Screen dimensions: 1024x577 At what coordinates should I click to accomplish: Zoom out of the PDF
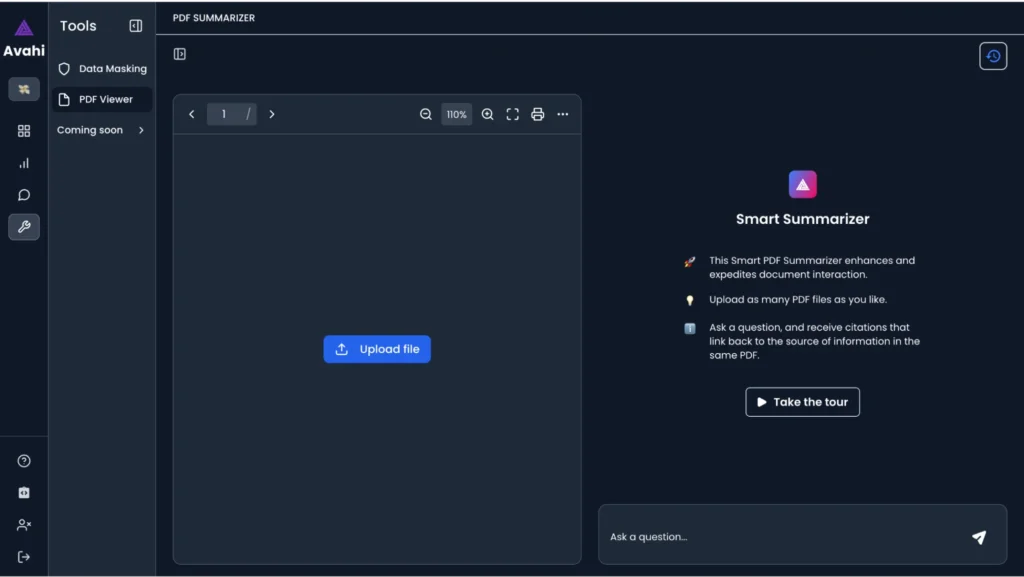point(426,114)
